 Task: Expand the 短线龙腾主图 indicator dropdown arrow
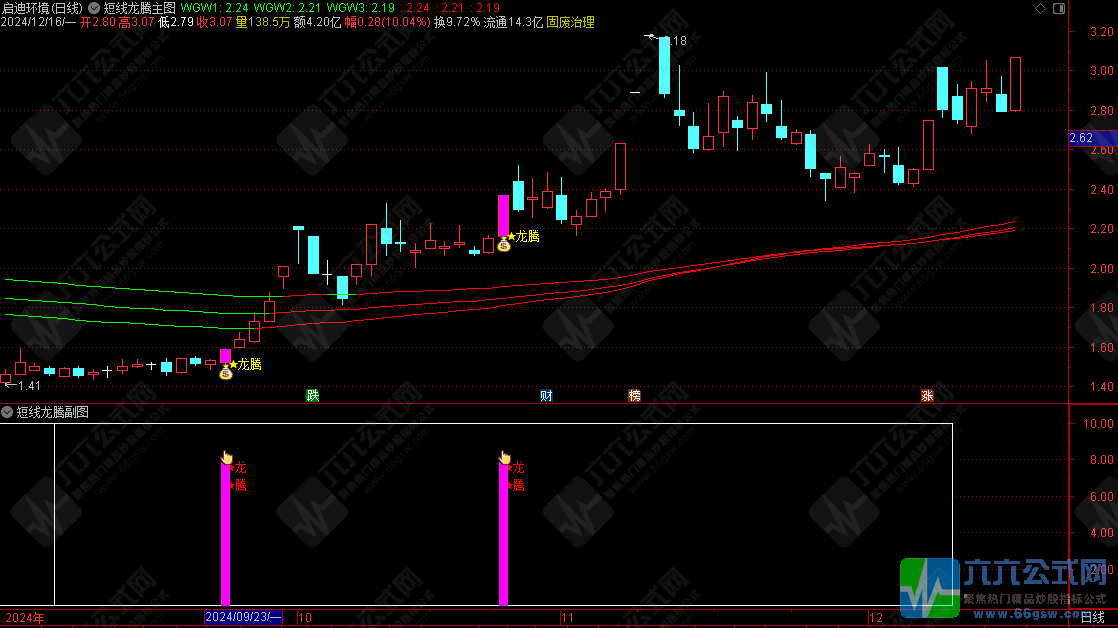click(94, 8)
